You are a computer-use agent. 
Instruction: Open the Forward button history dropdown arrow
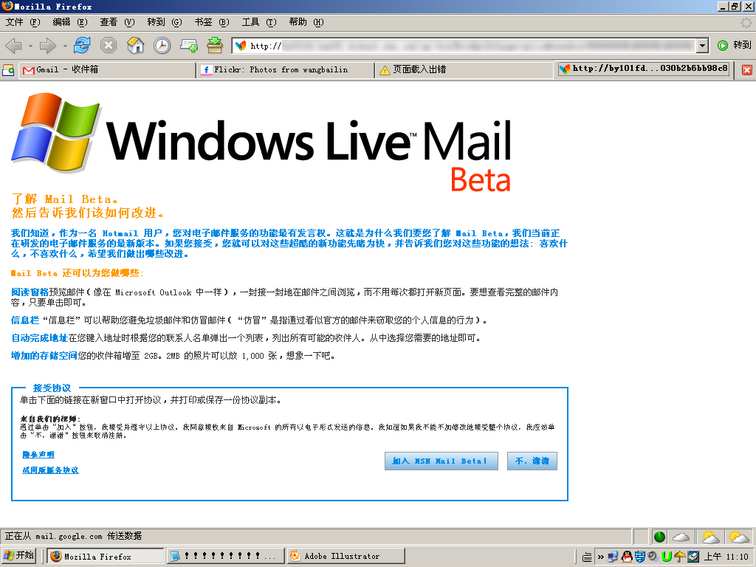point(65,46)
